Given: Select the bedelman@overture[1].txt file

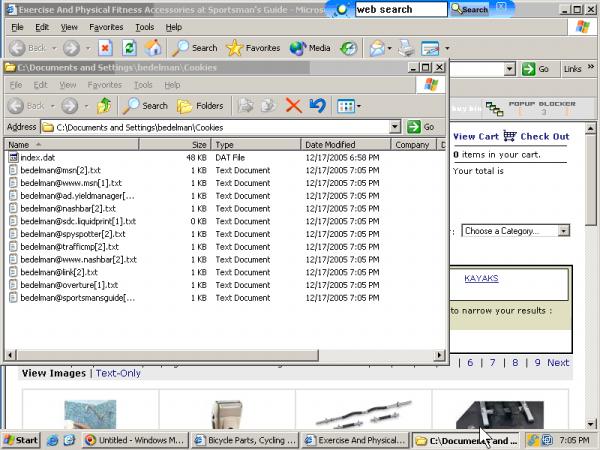Looking at the screenshot, I should tap(69, 285).
